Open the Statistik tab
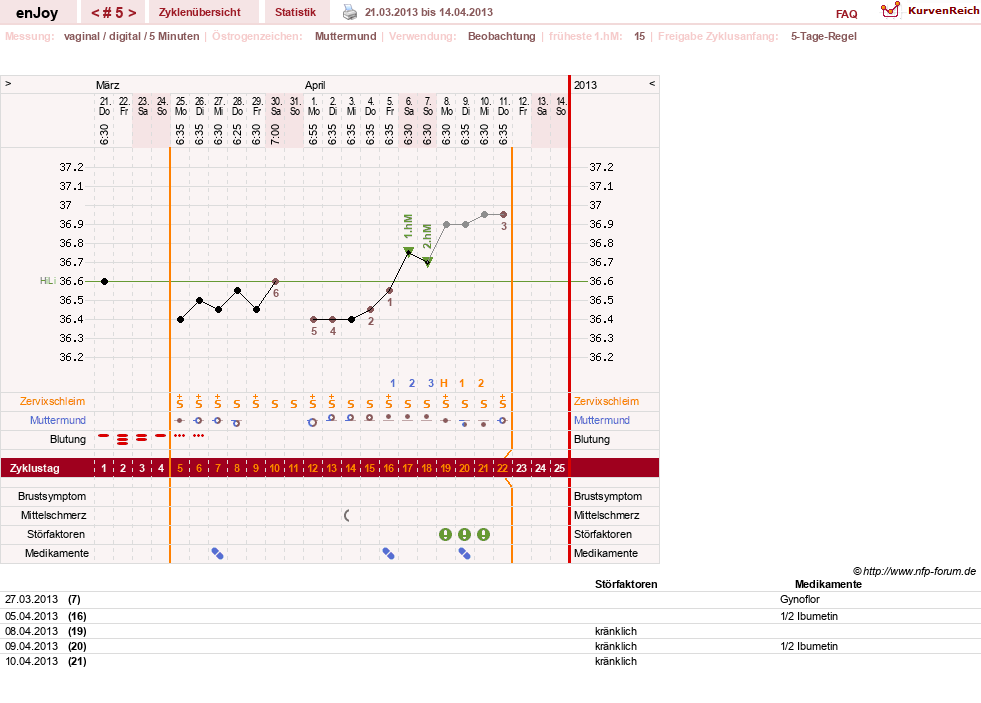Screen dimensions: 981x703 point(295,12)
